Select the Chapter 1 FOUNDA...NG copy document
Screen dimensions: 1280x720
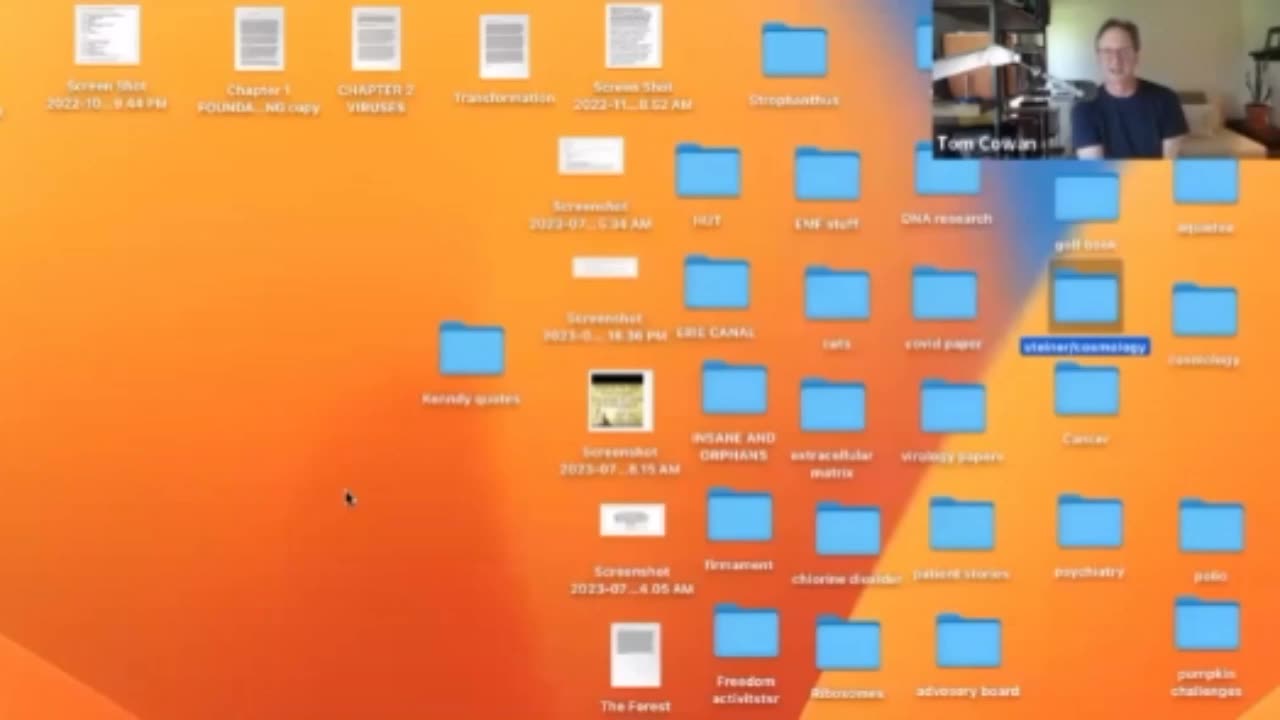pos(259,39)
